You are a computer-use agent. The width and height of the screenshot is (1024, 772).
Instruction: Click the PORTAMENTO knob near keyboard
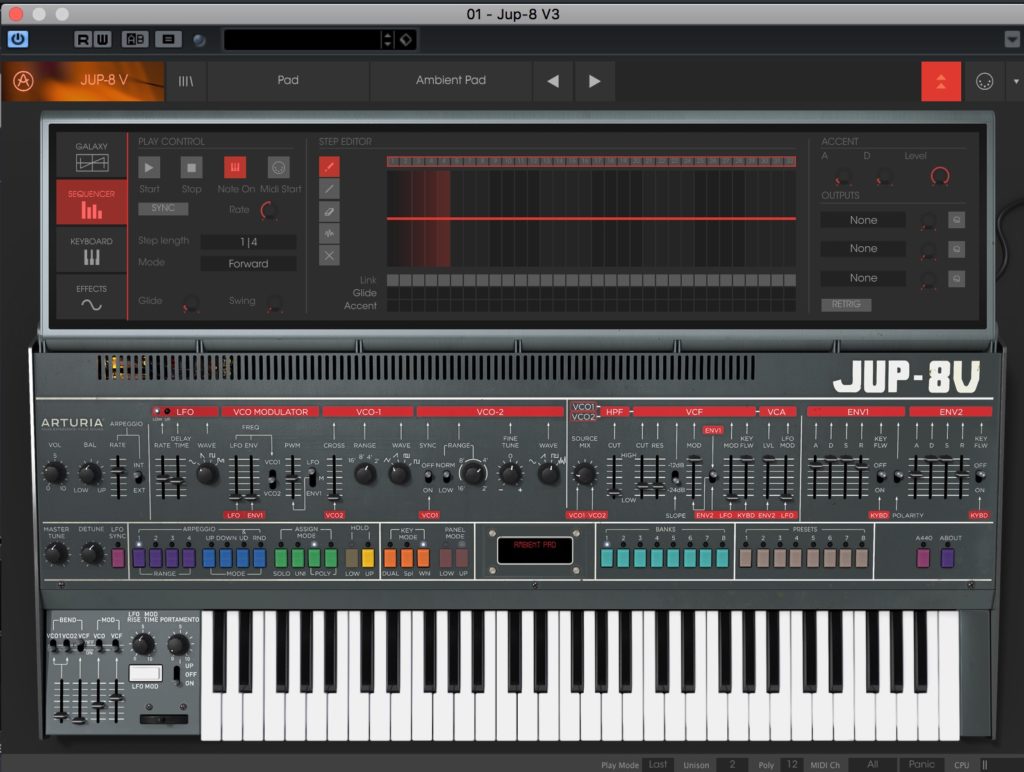[178, 644]
